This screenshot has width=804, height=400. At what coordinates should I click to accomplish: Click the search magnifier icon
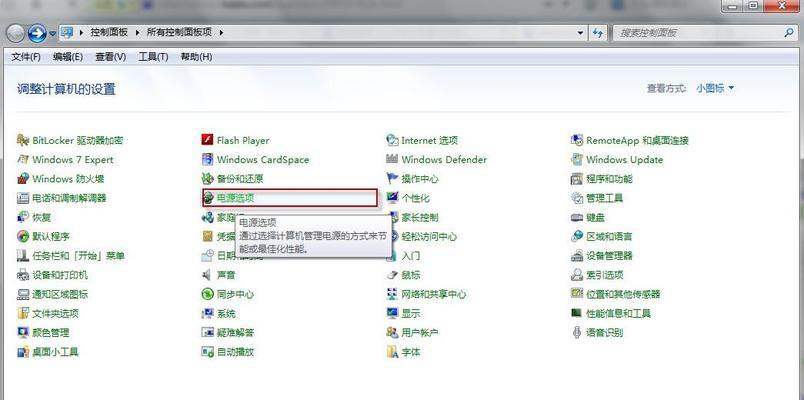[x=789, y=32]
